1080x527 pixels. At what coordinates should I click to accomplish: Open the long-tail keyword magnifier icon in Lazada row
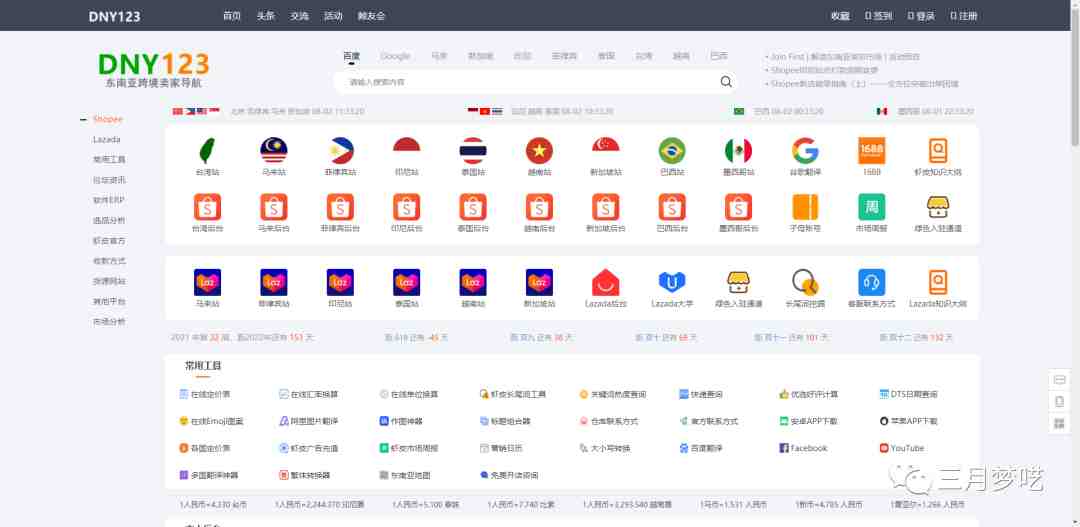[804, 282]
